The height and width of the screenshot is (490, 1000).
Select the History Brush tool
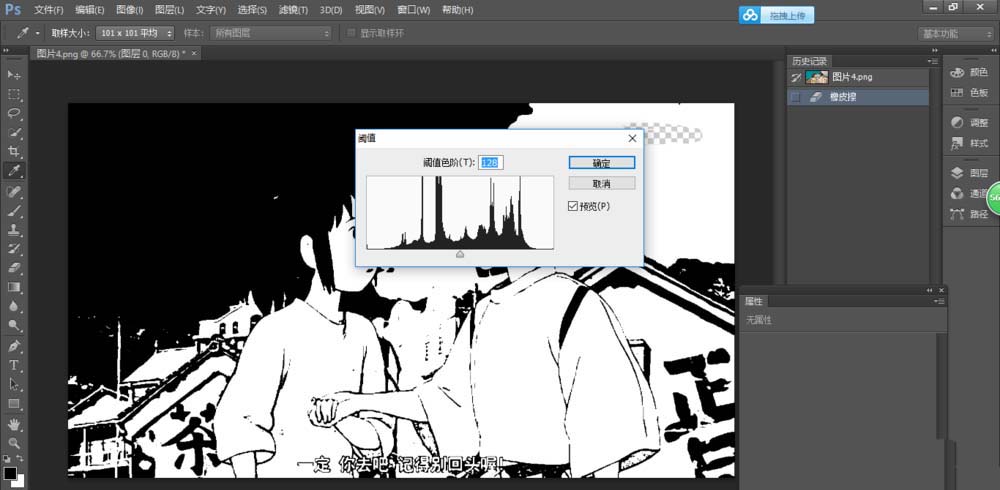pyautogui.click(x=14, y=249)
